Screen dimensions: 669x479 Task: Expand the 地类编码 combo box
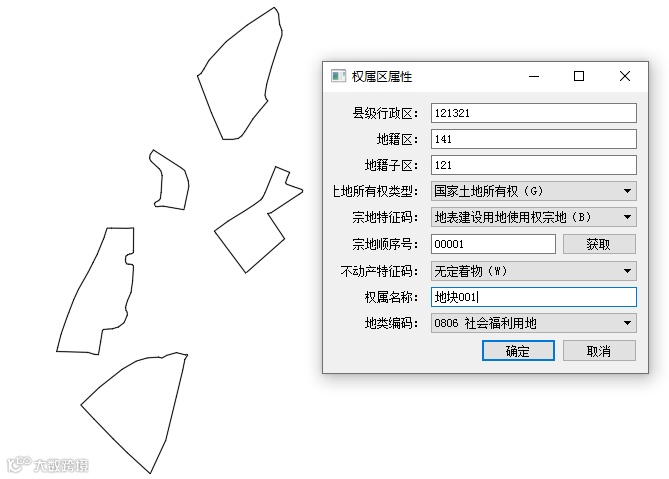pyautogui.click(x=534, y=323)
